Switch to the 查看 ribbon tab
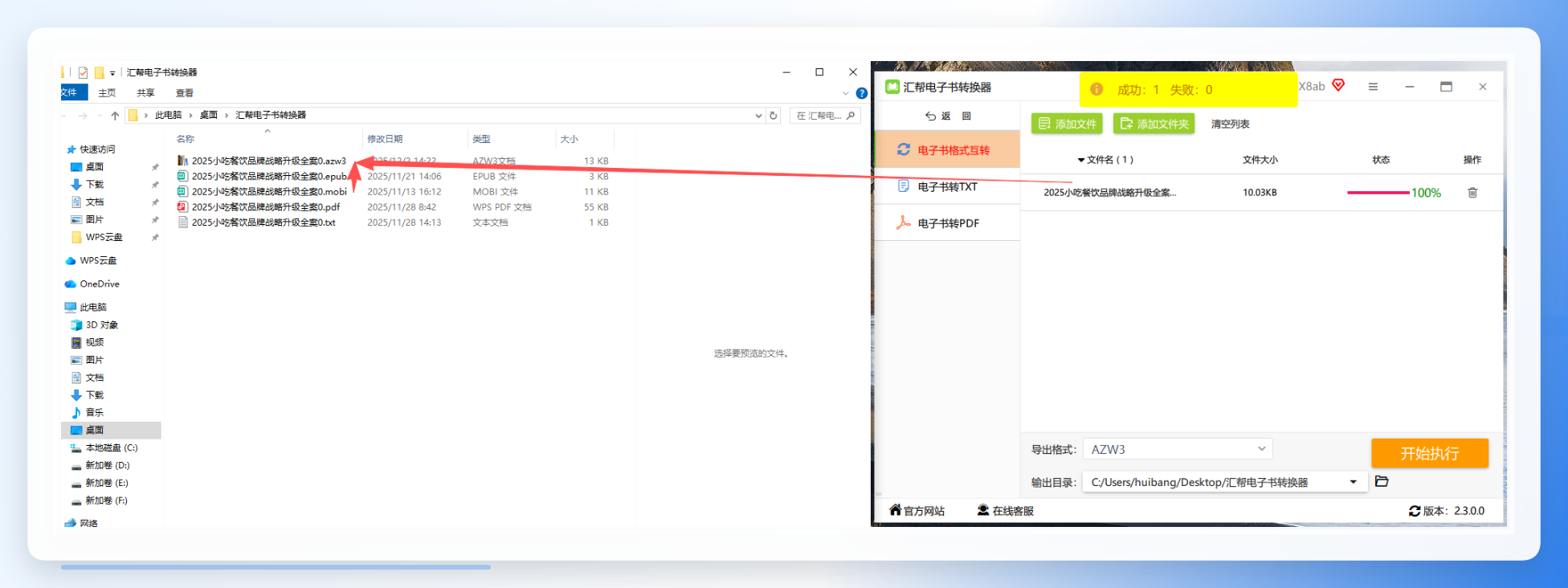The width and height of the screenshot is (1568, 588). 185,93
